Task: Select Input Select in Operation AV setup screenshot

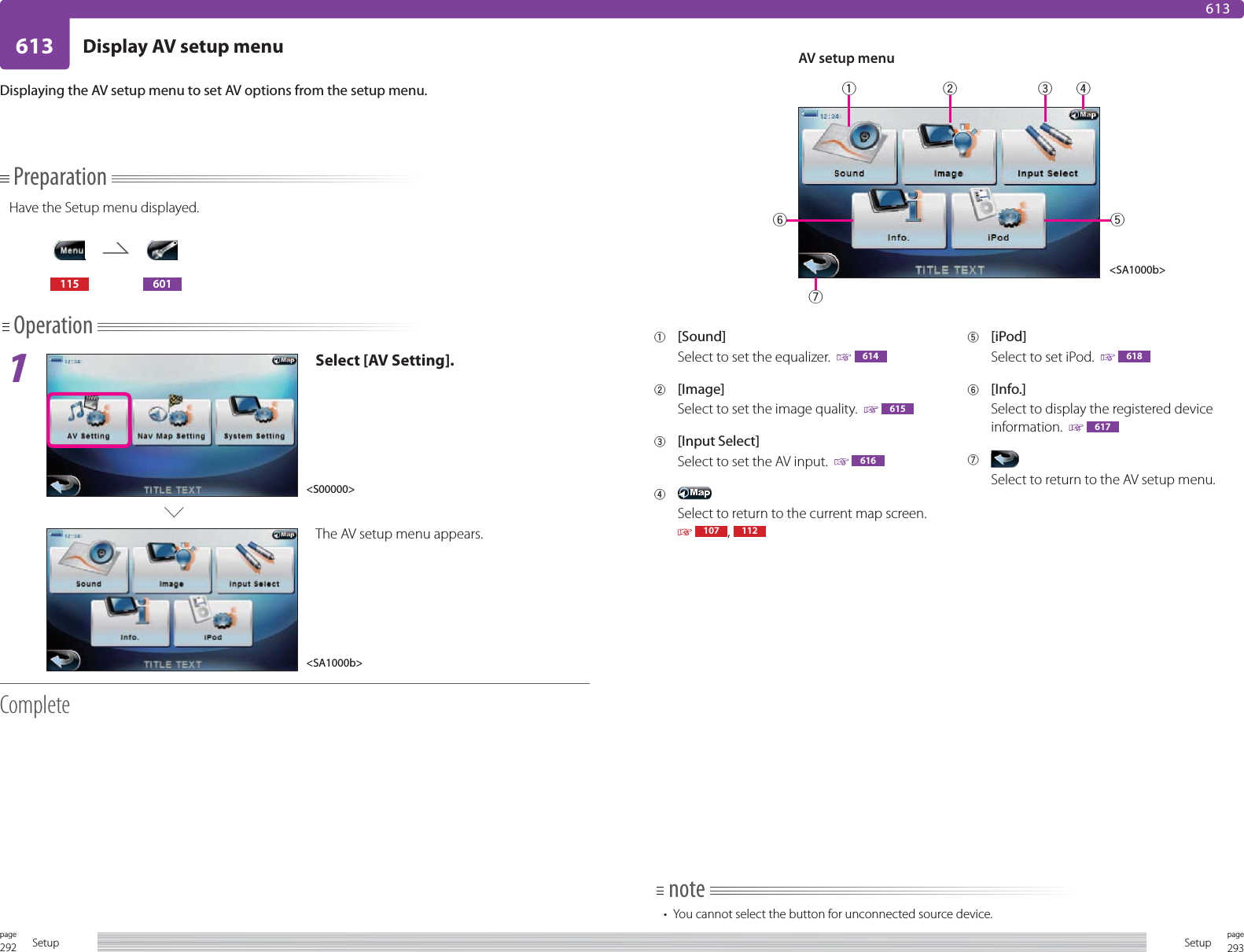Action: tap(254, 567)
